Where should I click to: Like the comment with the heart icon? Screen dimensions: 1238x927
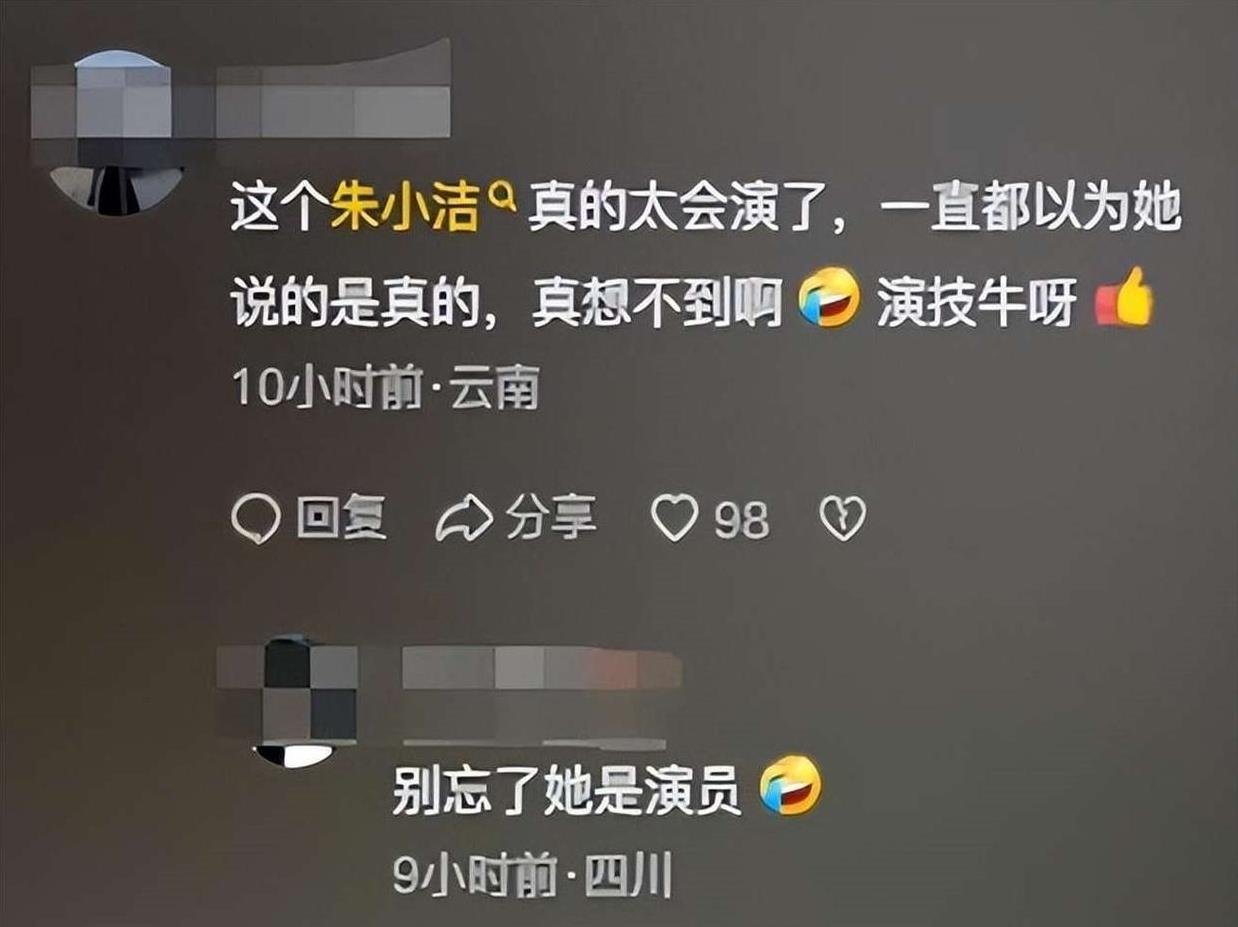tap(673, 519)
